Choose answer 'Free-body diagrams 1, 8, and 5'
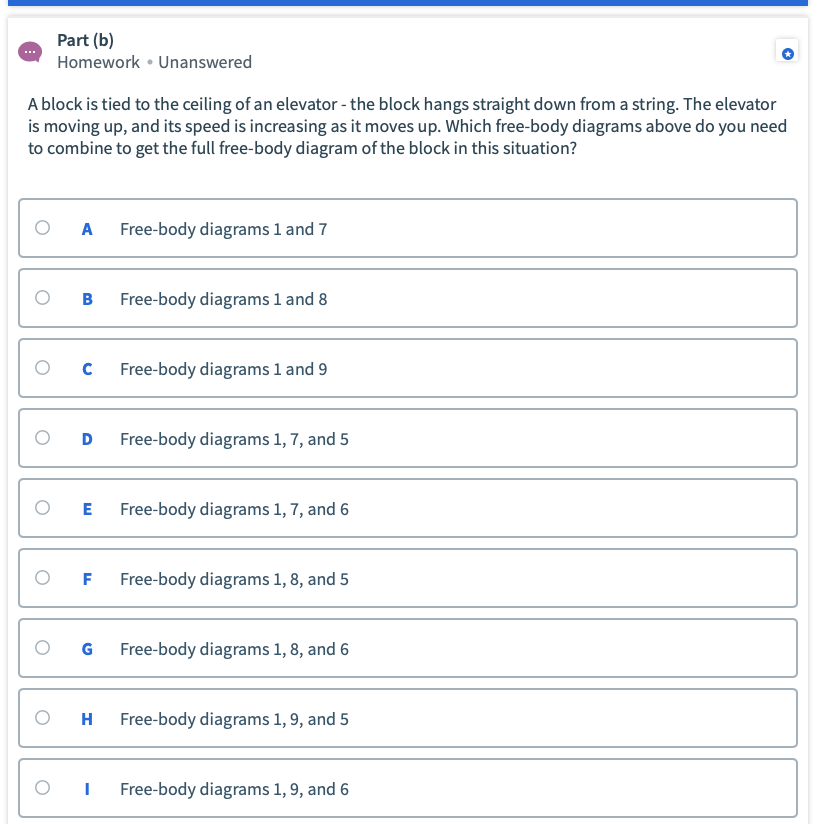This screenshot has width=820, height=824. 408,578
